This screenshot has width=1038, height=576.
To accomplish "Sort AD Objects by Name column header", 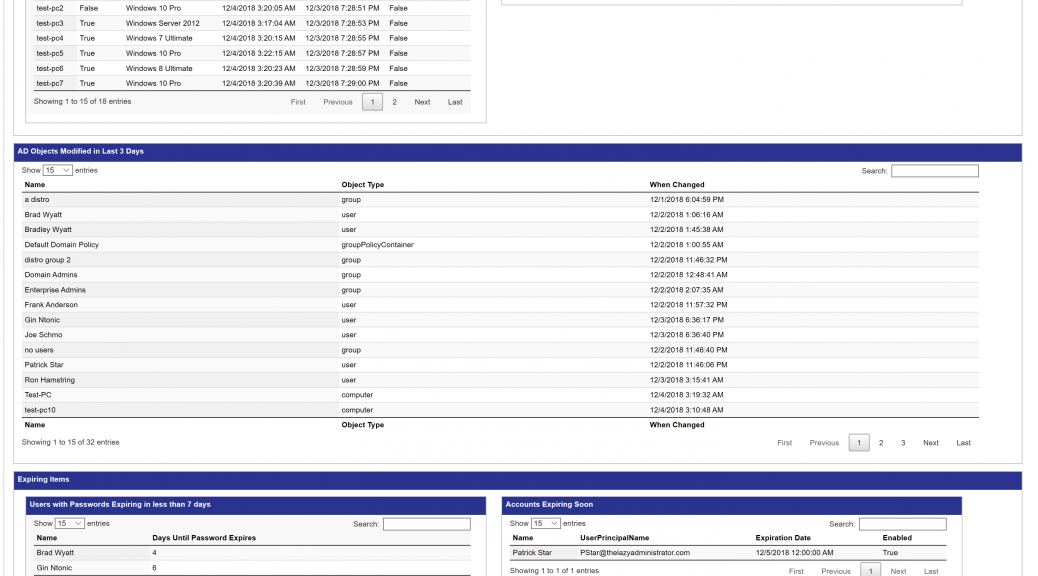I will [35, 185].
